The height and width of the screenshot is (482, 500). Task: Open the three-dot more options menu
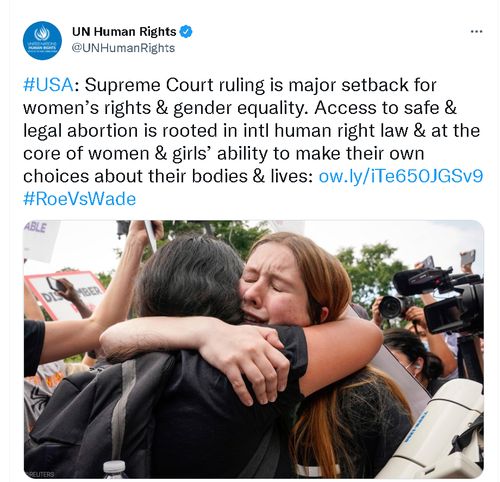(x=476, y=32)
